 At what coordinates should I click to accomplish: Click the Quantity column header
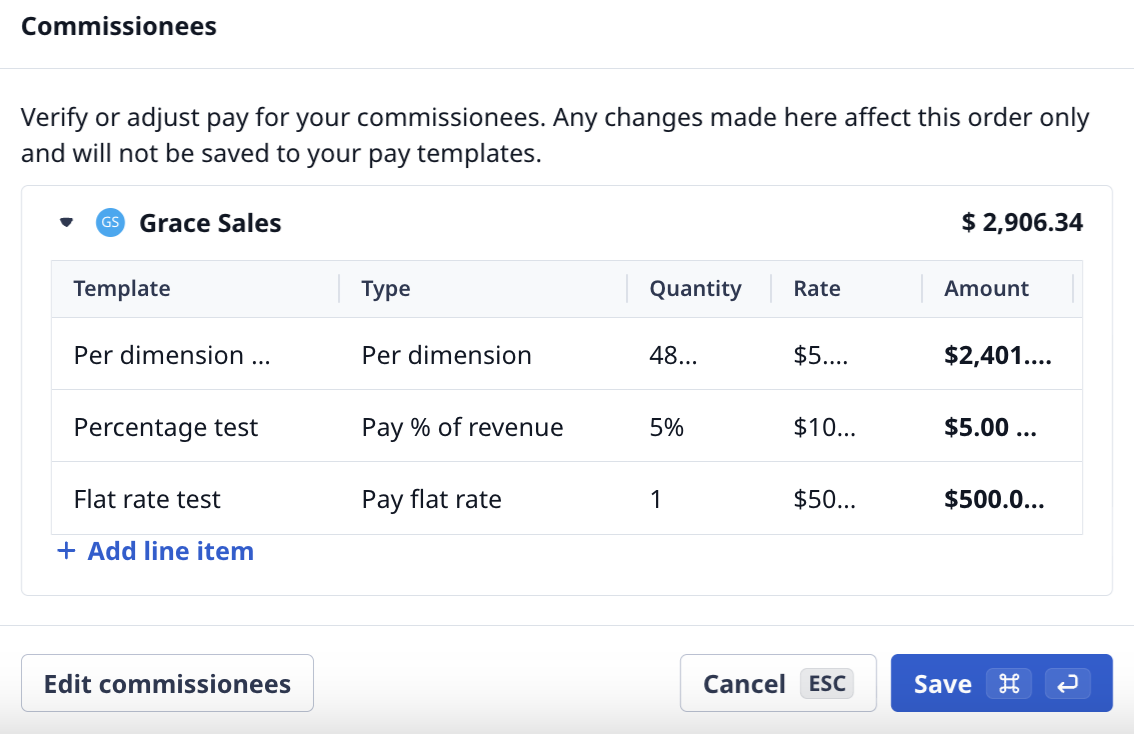(x=695, y=289)
